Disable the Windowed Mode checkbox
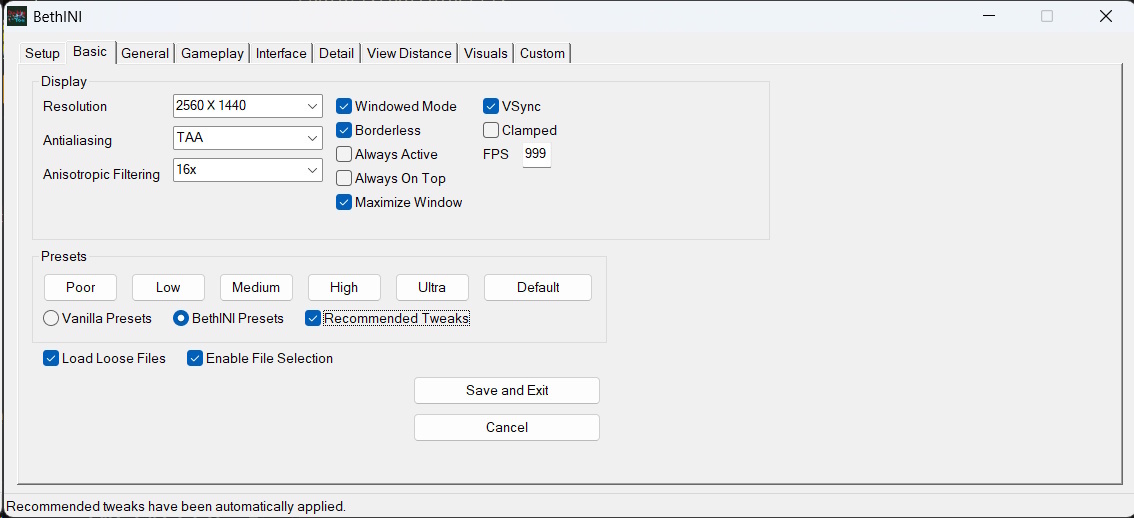 [344, 106]
